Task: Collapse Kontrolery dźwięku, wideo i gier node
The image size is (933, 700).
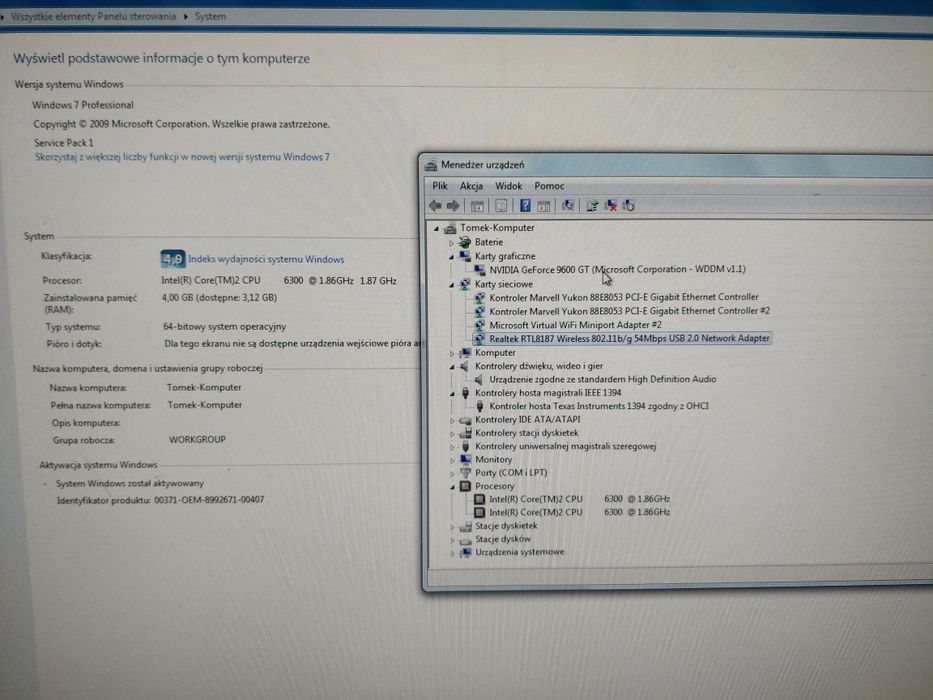Action: pyautogui.click(x=452, y=367)
